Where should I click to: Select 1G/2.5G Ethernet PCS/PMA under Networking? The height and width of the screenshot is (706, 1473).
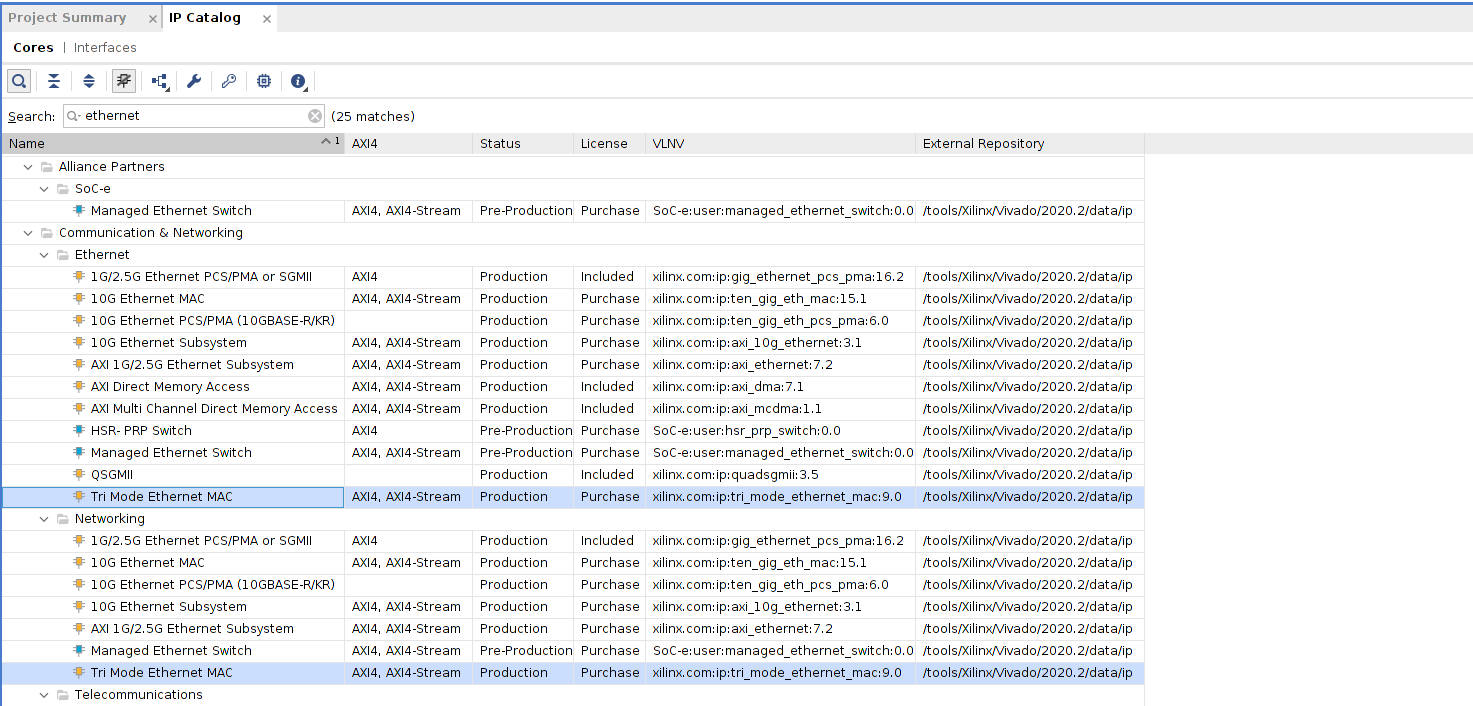(x=201, y=541)
